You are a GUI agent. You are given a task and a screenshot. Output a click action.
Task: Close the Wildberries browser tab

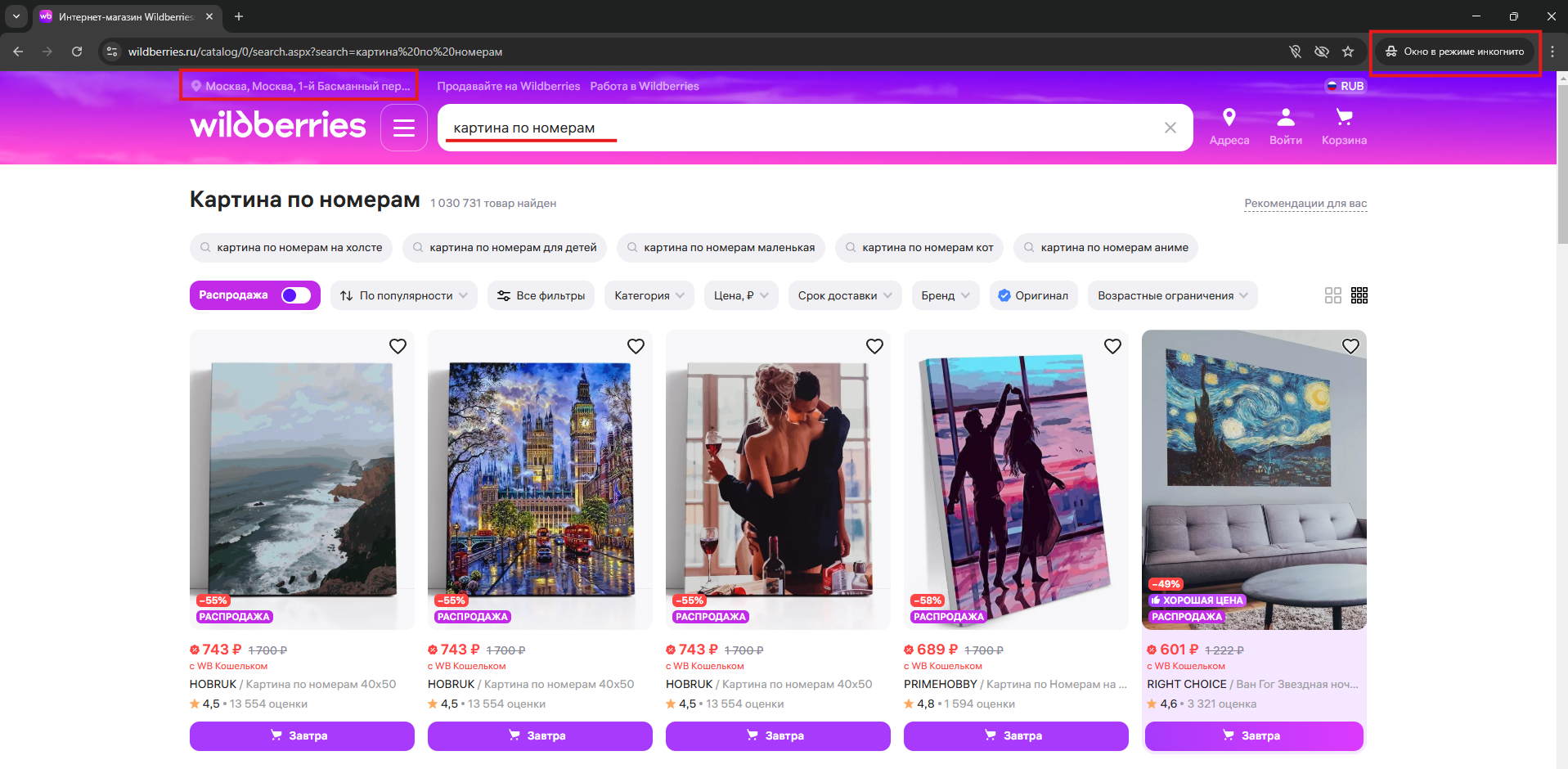point(209,16)
